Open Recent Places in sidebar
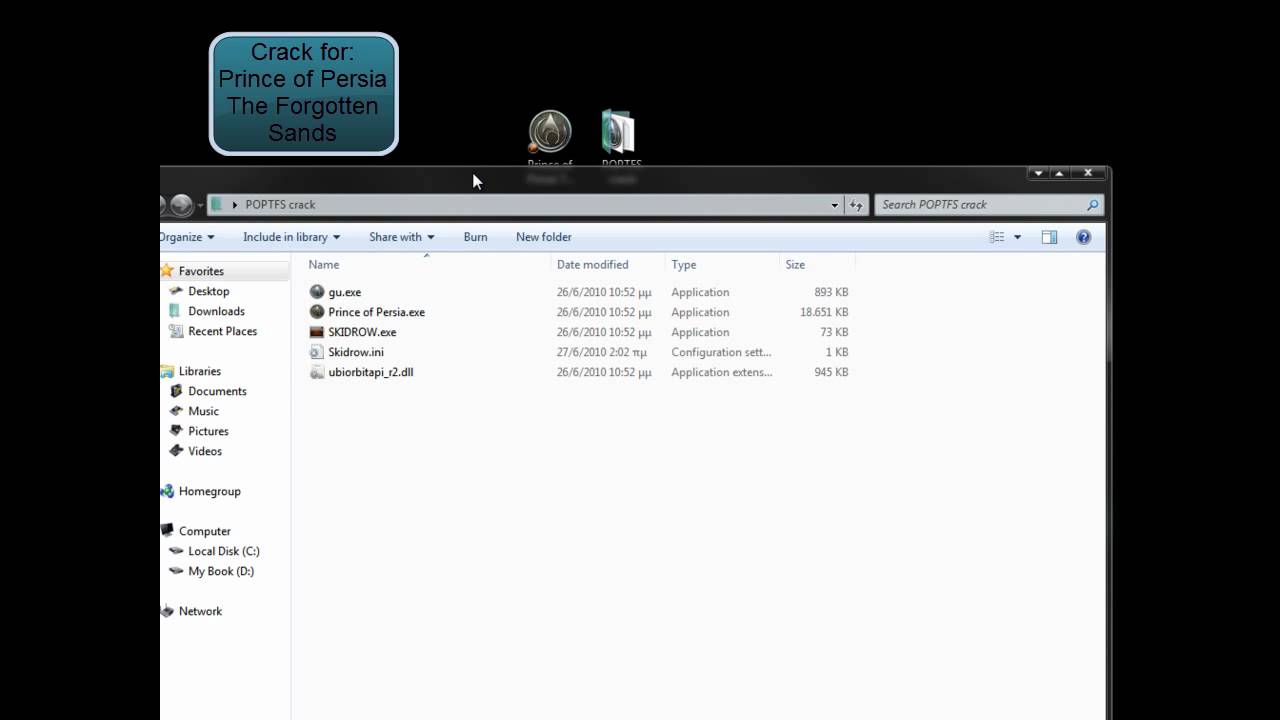This screenshot has height=720, width=1280. point(222,331)
